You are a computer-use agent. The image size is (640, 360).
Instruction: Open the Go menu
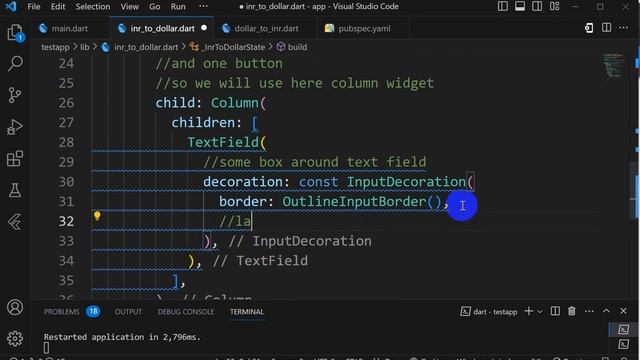[154, 7]
